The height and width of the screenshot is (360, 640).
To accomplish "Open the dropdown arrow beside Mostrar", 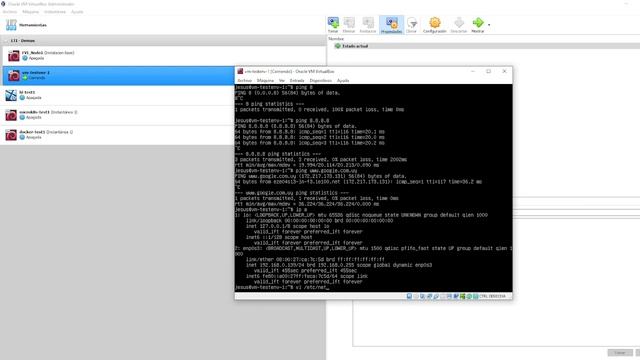I will coord(489,25).
